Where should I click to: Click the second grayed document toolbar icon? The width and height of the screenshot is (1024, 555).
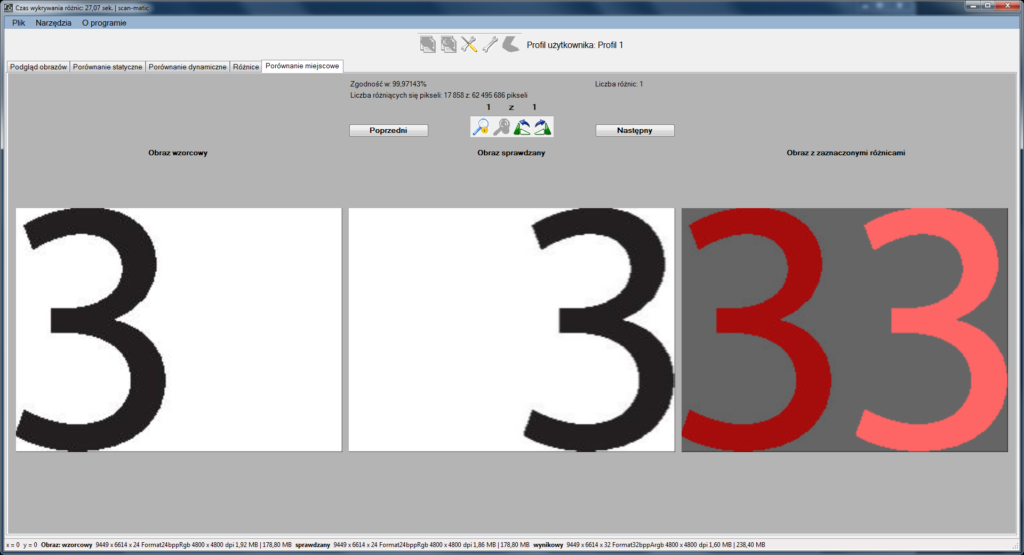tap(449, 44)
